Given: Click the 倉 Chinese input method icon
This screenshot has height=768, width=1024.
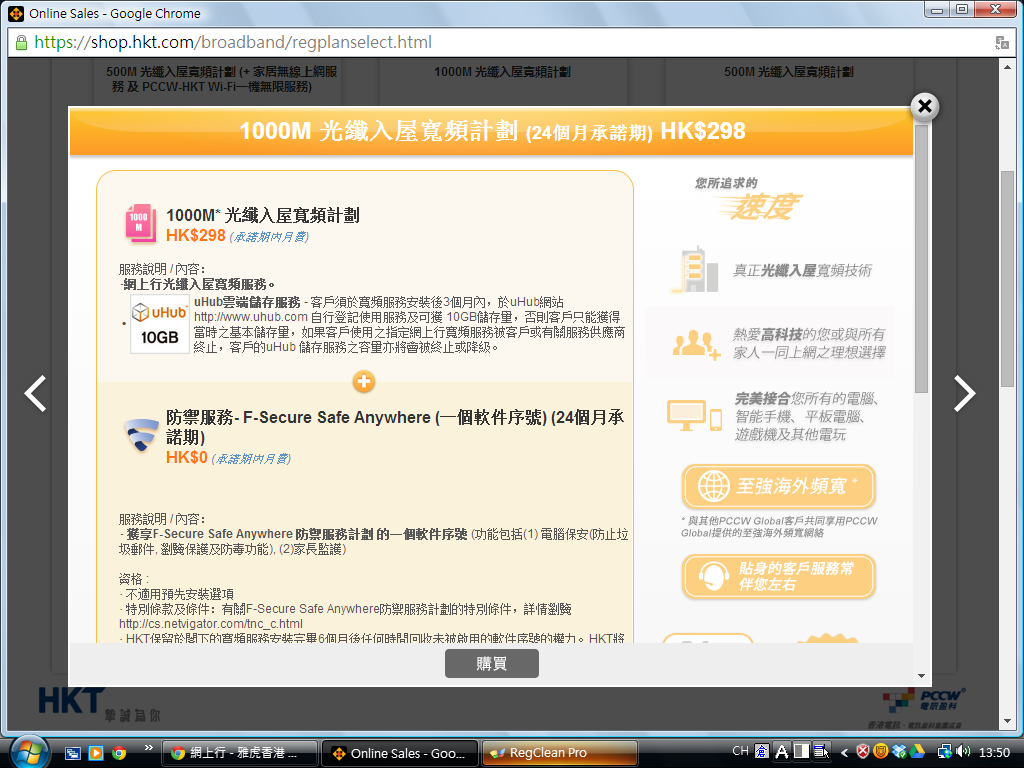Looking at the screenshot, I should click(x=761, y=752).
